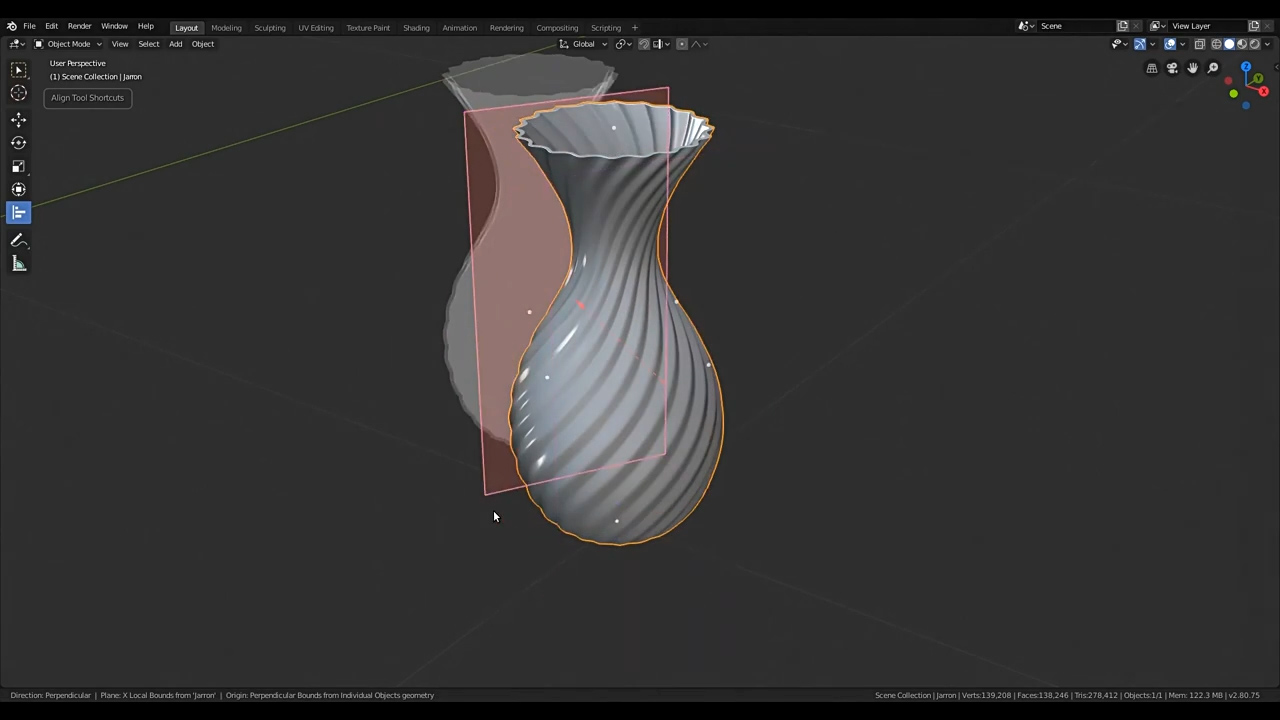Select the Cursor tool in the toolbar

pyautogui.click(x=18, y=93)
